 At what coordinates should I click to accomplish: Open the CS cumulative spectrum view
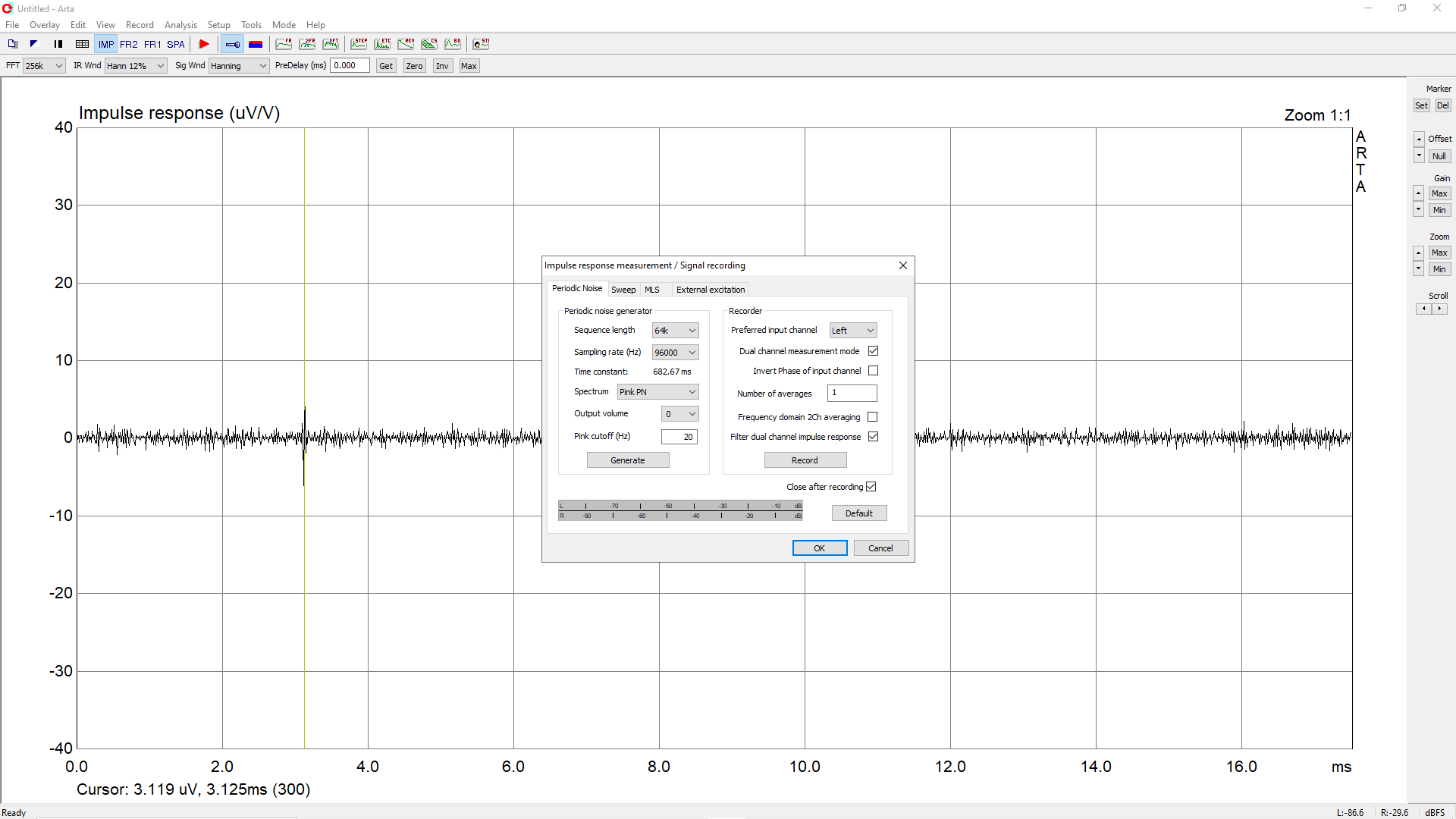[x=429, y=44]
